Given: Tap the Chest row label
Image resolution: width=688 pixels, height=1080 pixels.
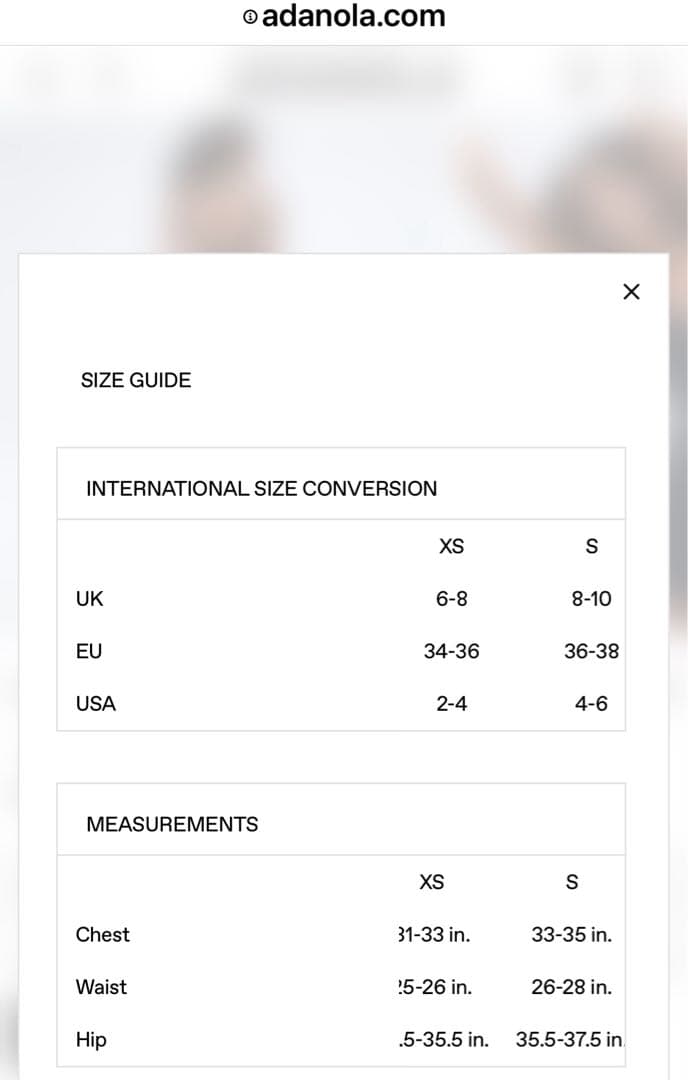Looking at the screenshot, I should pyautogui.click(x=103, y=935).
